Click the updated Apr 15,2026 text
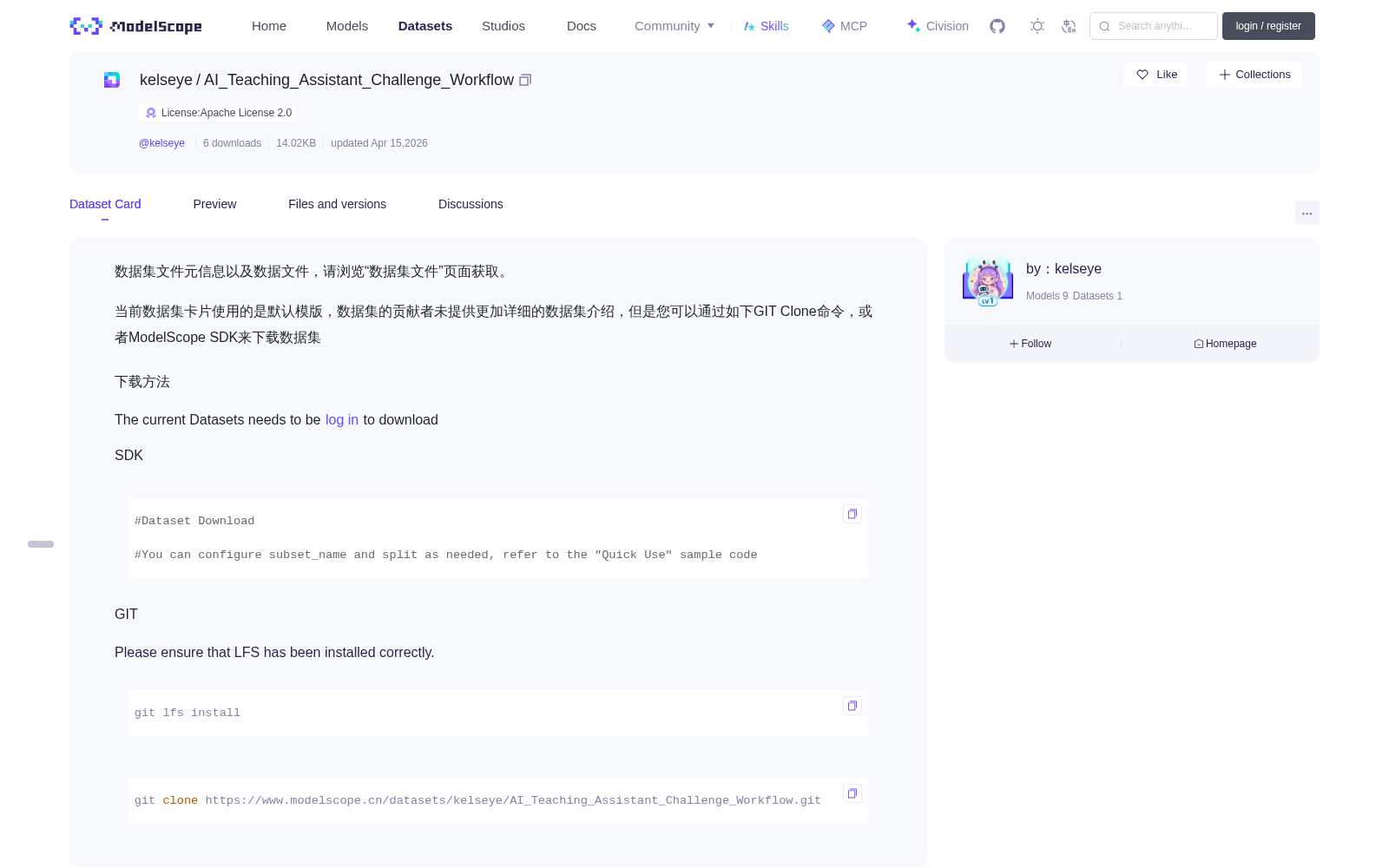Image resolution: width=1389 pixels, height=868 pixels. coord(379,143)
